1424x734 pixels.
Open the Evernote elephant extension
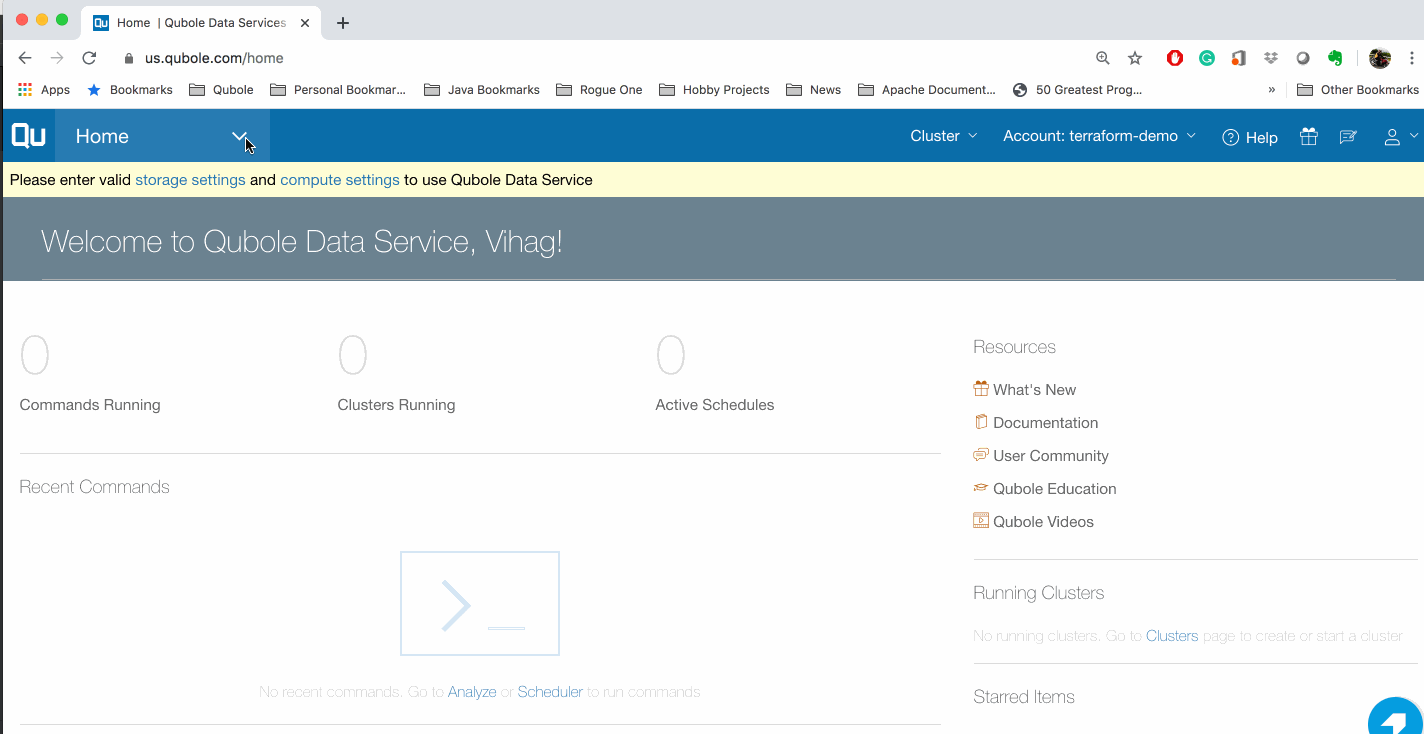[1335, 58]
